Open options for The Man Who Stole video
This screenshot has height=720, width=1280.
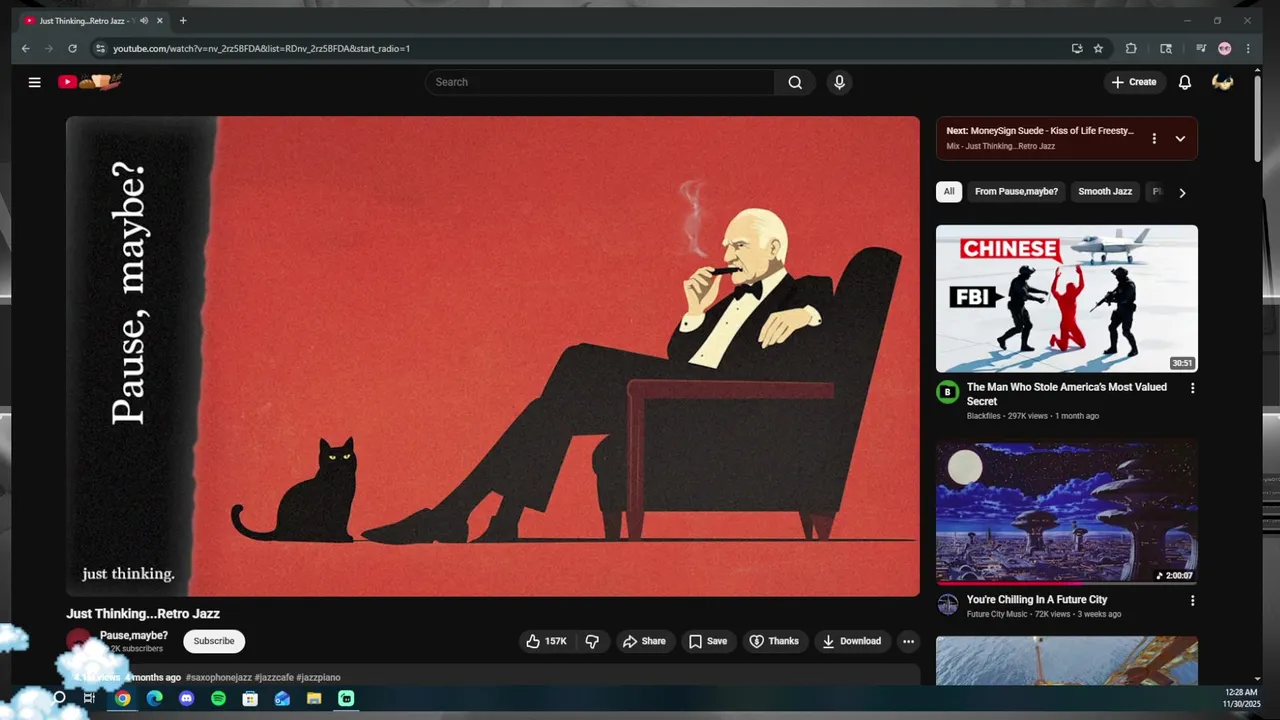point(1192,388)
